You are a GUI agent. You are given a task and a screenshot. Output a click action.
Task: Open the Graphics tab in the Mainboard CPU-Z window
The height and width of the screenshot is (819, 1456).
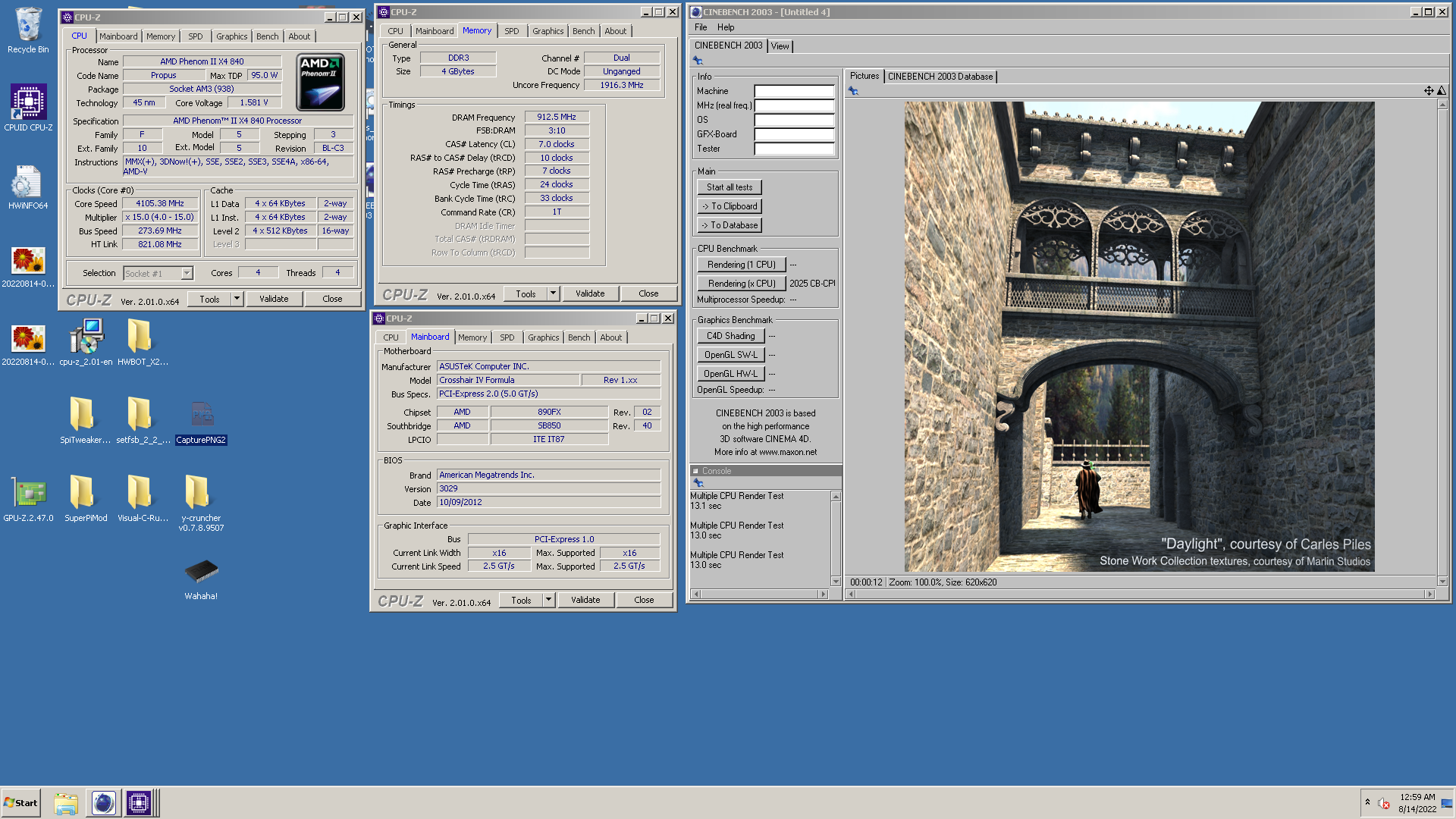tap(544, 337)
